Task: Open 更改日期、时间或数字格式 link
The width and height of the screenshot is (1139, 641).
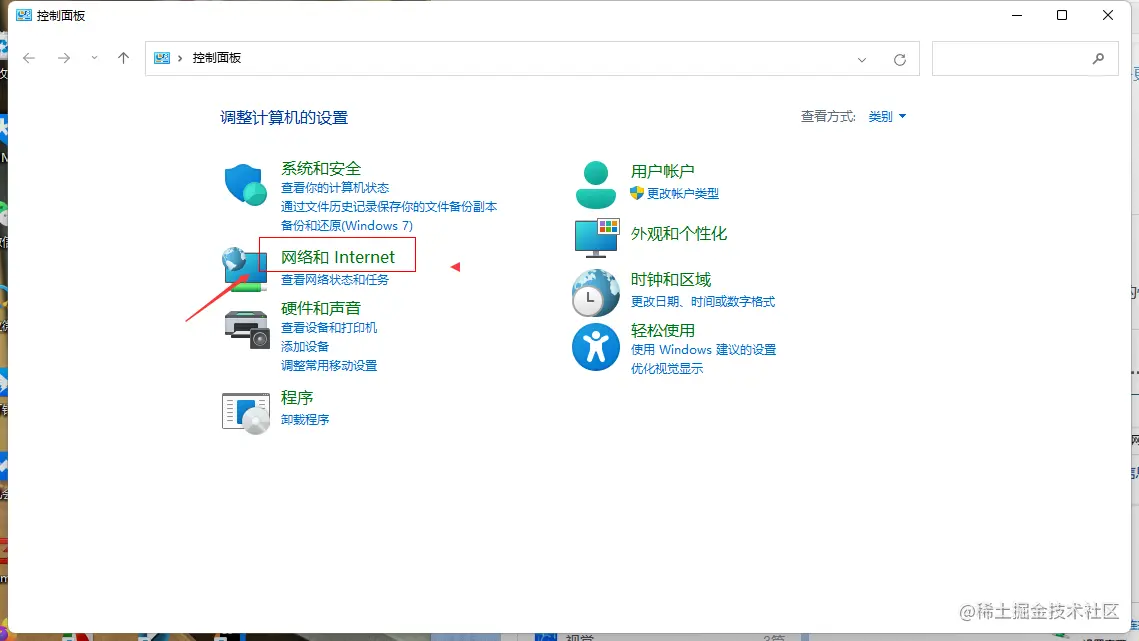Action: tap(702, 302)
